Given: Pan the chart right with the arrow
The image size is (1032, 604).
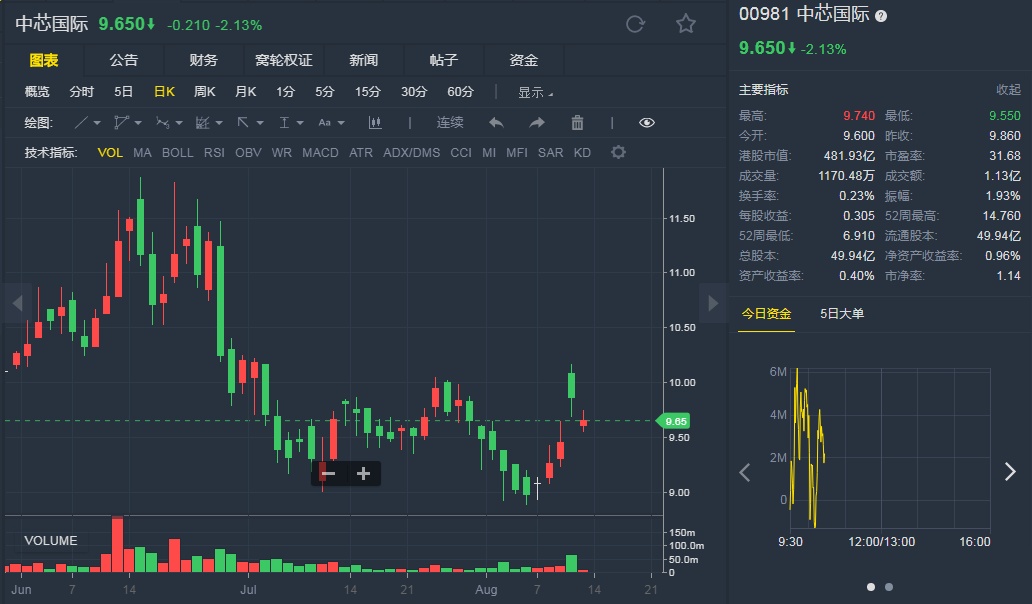Looking at the screenshot, I should coord(713,303).
